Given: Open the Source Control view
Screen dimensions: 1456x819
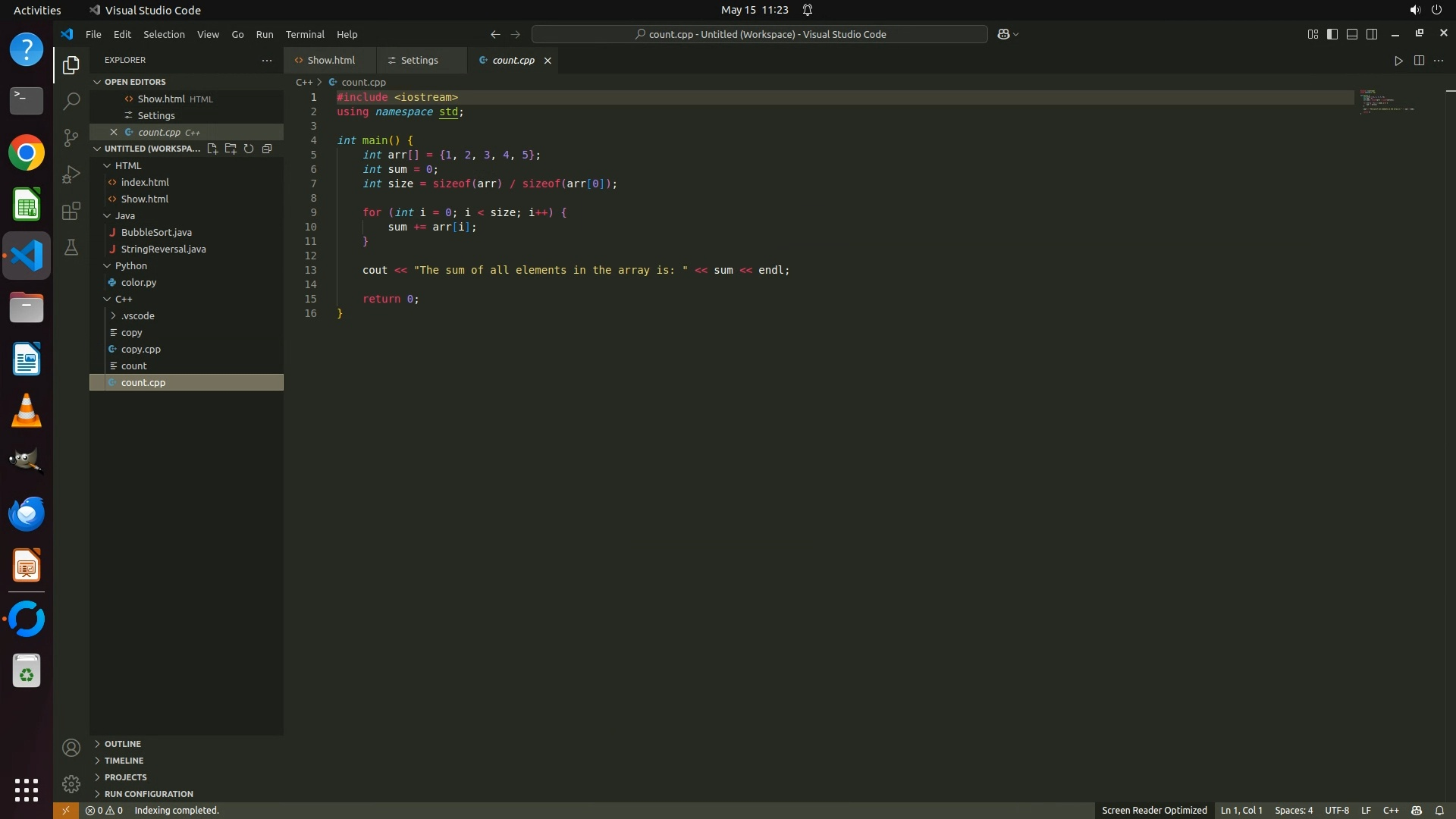Looking at the screenshot, I should click(71, 137).
